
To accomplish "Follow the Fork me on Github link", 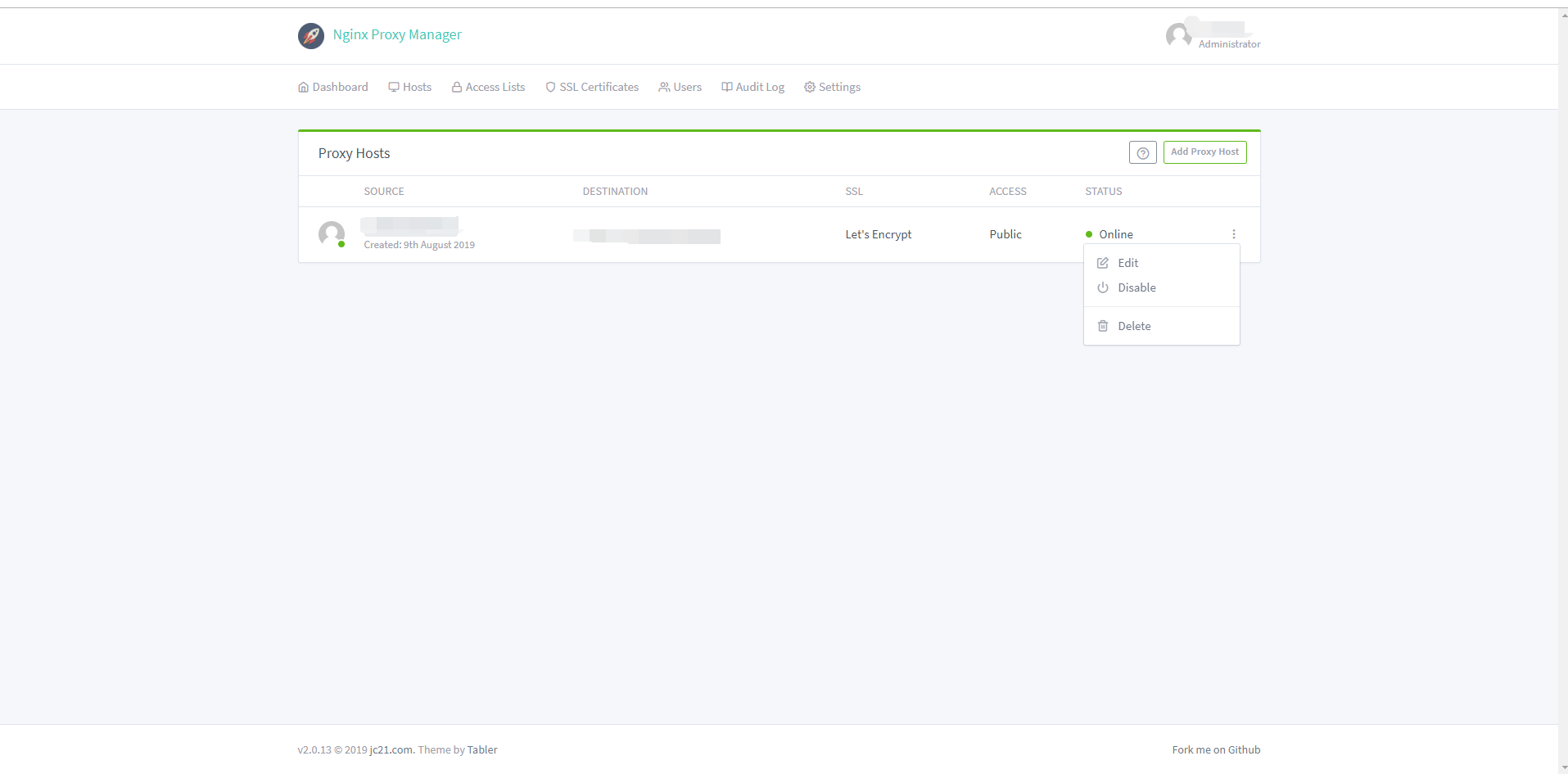I will coord(1216,749).
